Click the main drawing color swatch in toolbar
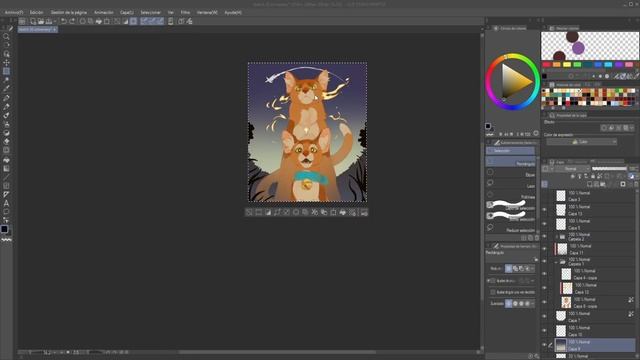Image resolution: width=640 pixels, height=360 pixels. point(4,229)
